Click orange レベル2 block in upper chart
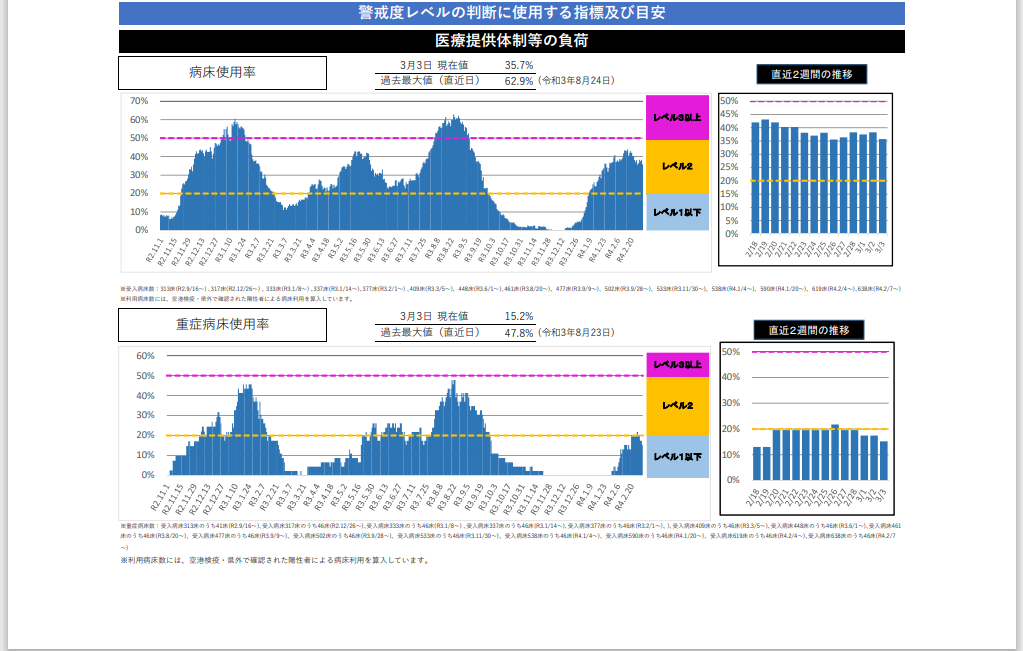 [x=677, y=166]
